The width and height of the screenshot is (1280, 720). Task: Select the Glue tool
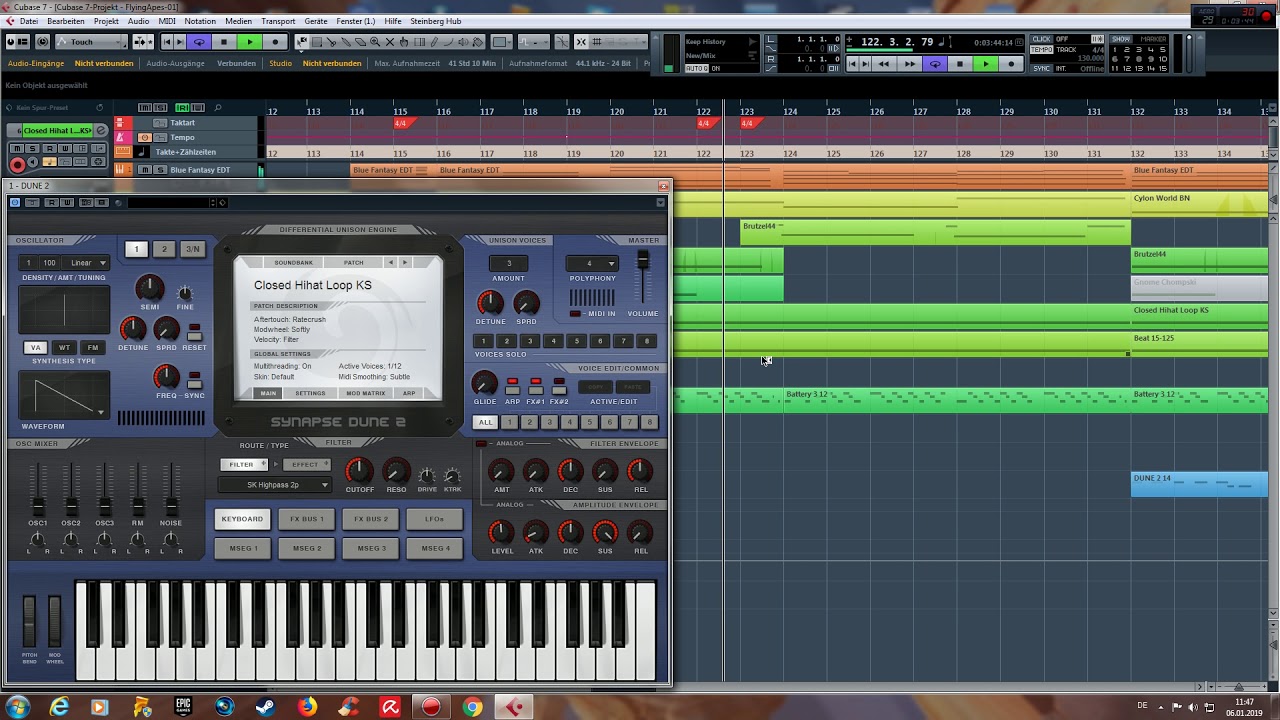tap(345, 42)
